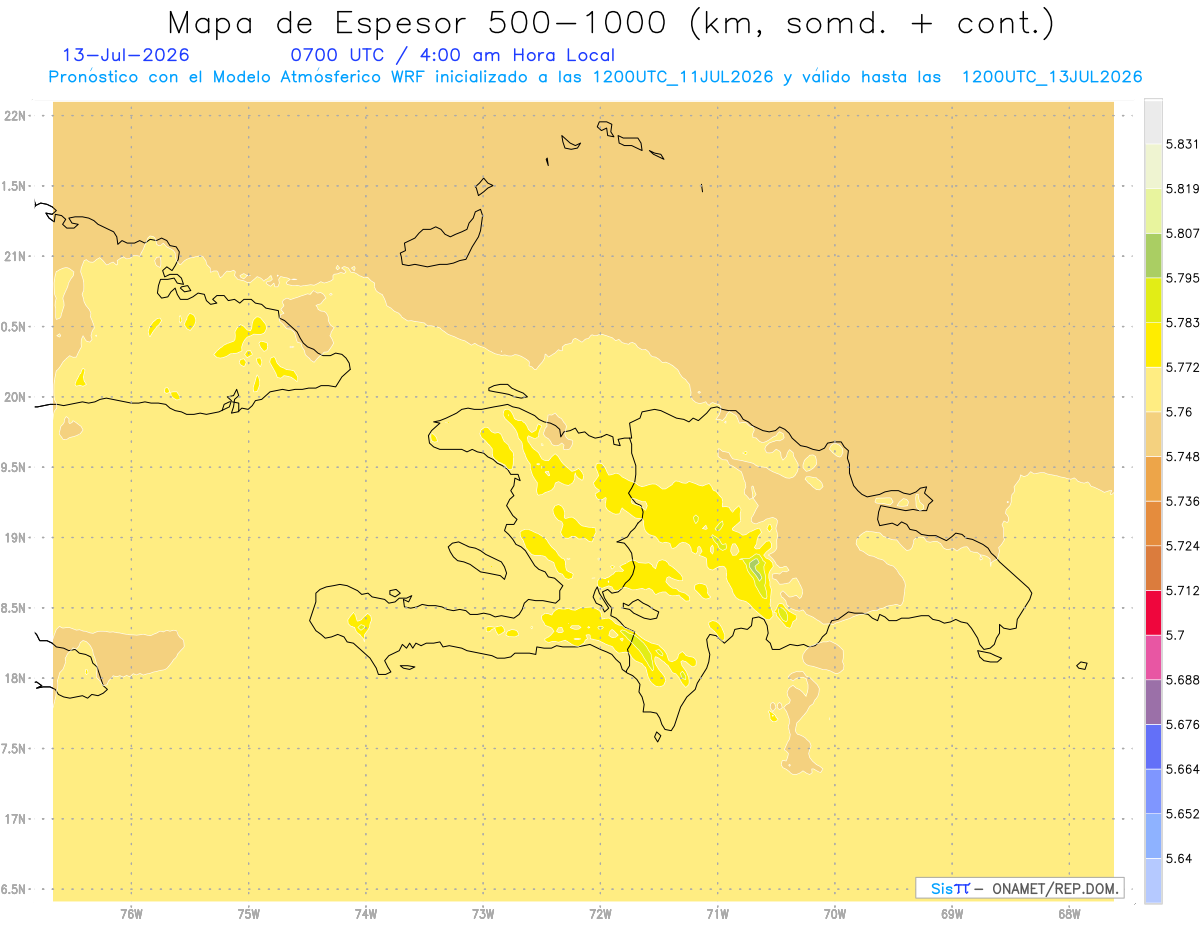Click the '20N' latitude label
The image size is (1200, 927).
click(17, 397)
